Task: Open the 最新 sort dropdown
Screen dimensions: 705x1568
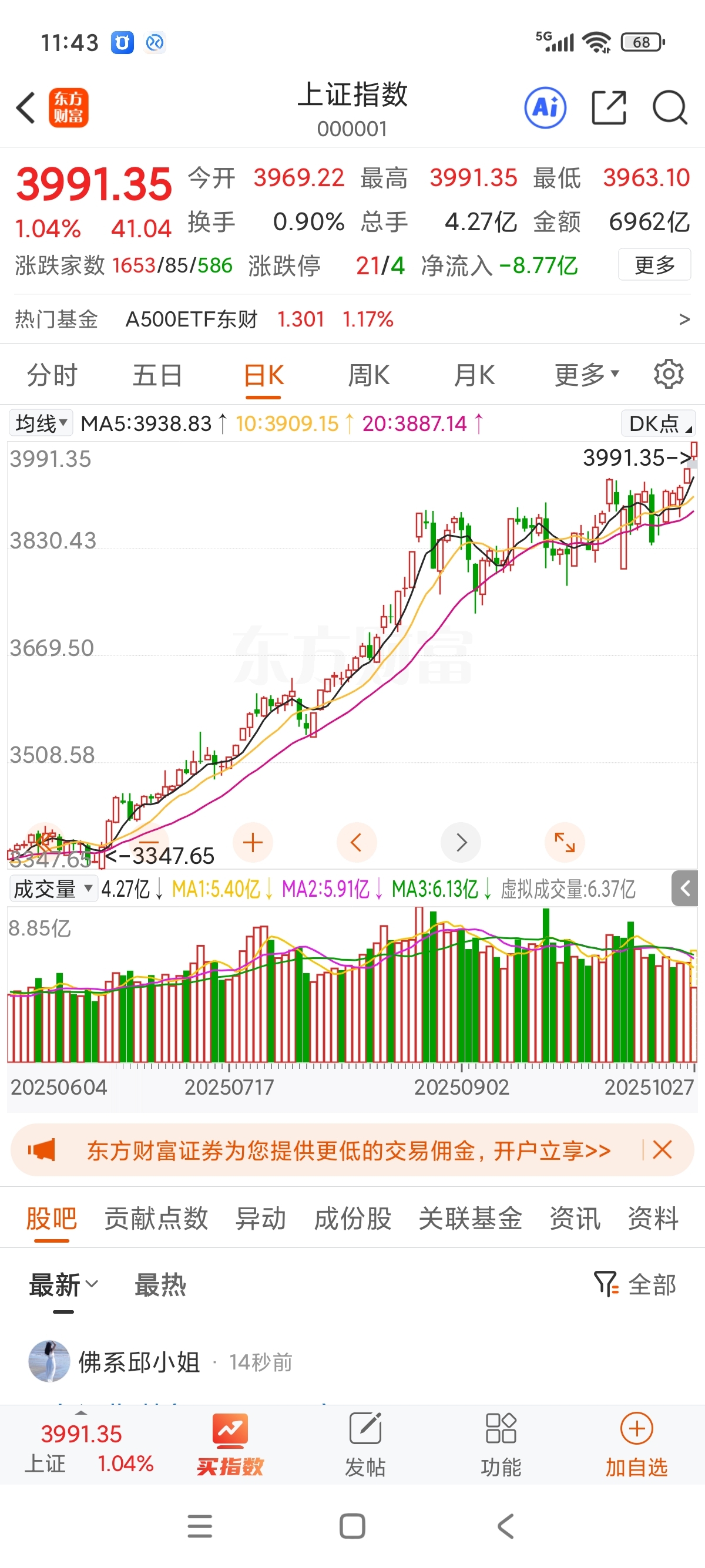Action: [63, 1285]
